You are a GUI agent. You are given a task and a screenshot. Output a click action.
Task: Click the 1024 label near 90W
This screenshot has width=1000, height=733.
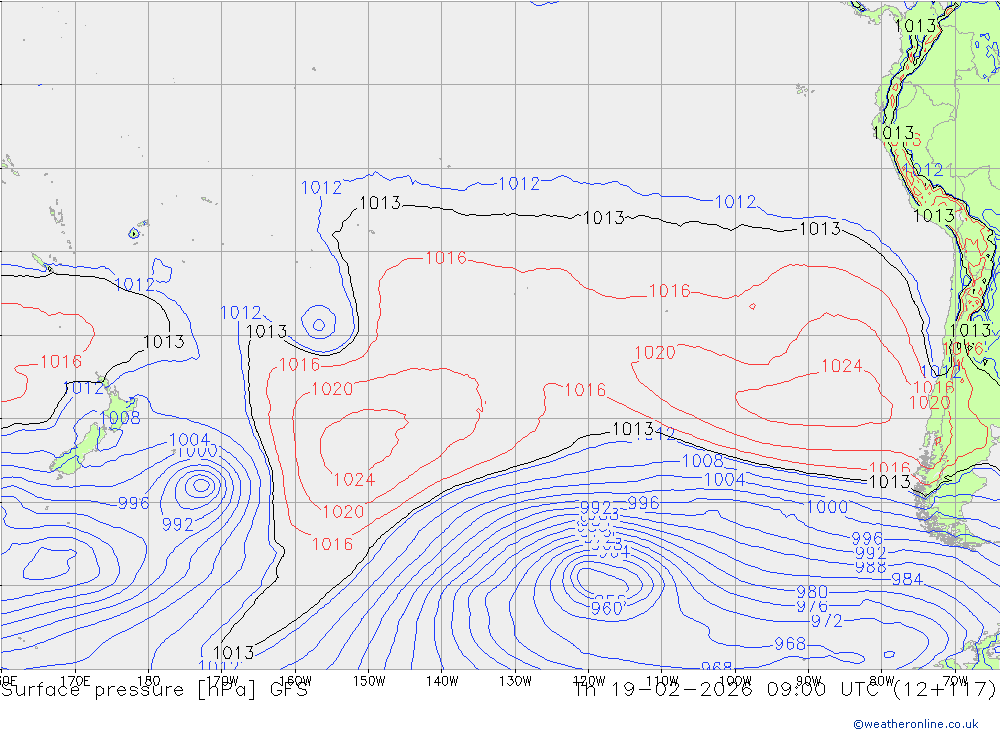[x=841, y=366]
